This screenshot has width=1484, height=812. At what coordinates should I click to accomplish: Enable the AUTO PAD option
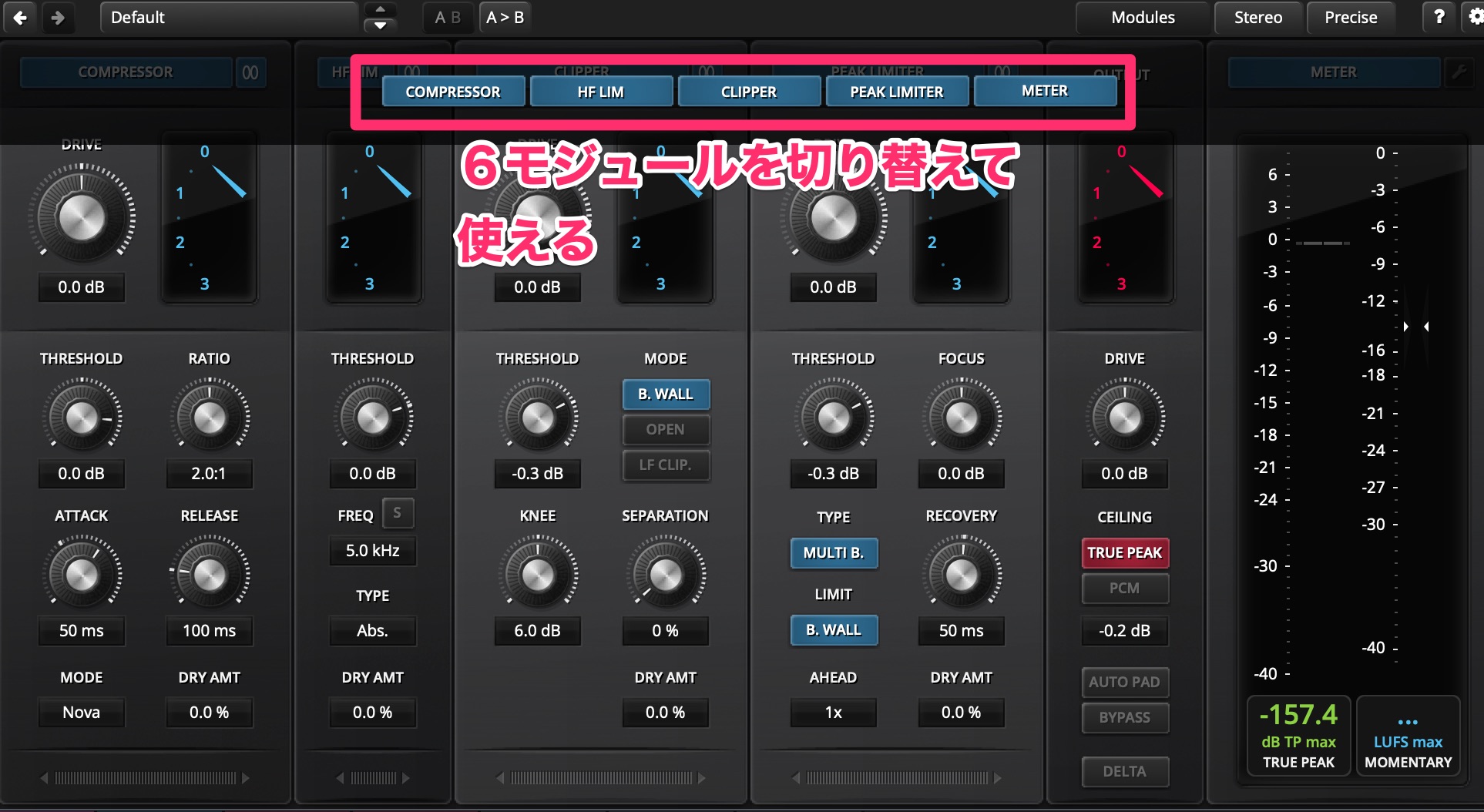click(x=1124, y=682)
